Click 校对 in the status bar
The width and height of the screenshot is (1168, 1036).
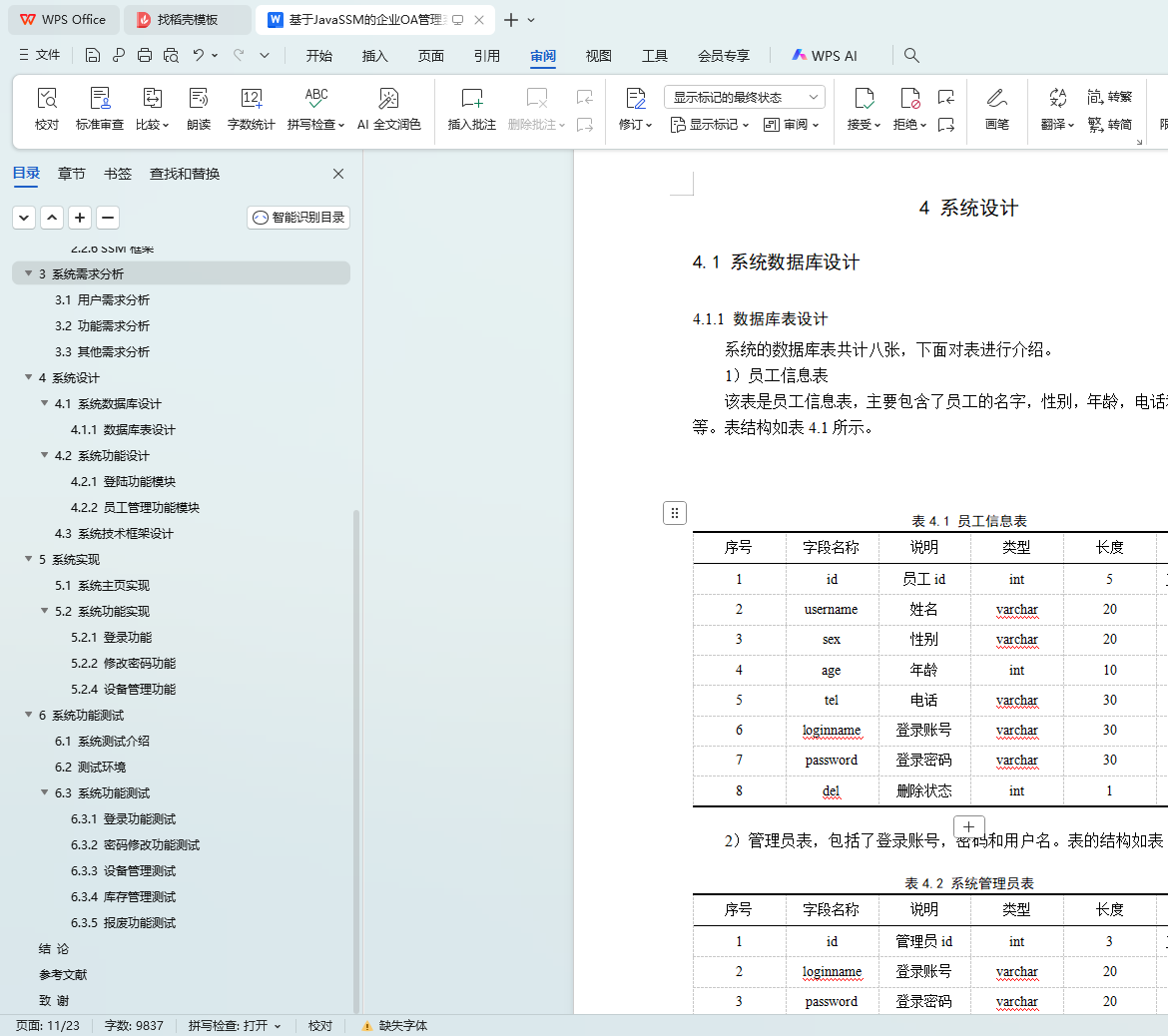point(320,1026)
